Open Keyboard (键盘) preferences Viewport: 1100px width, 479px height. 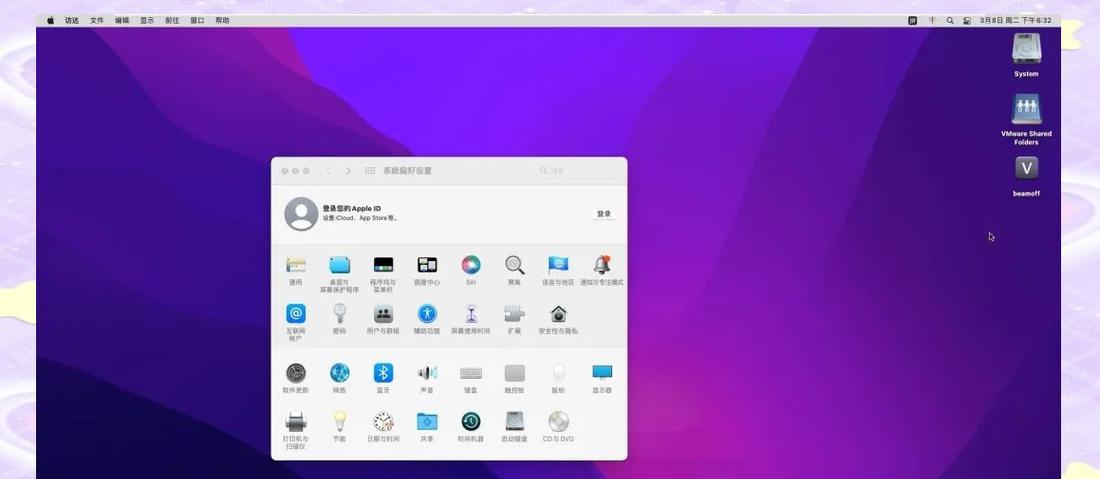click(471, 373)
